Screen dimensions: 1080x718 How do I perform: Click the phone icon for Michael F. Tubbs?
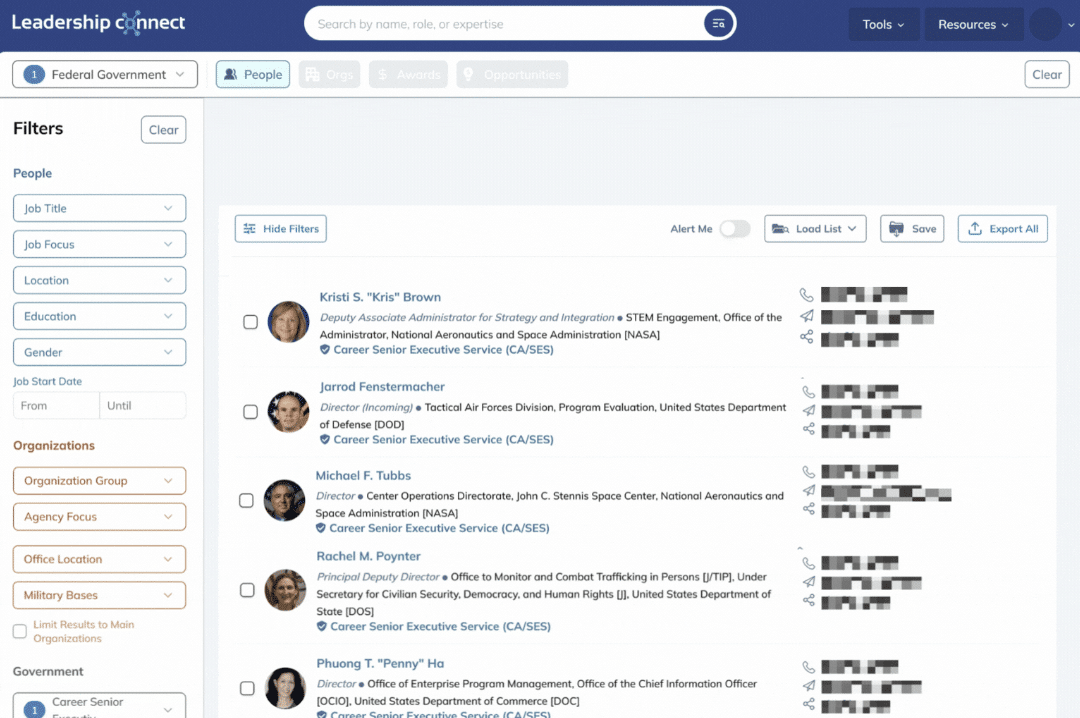point(809,472)
